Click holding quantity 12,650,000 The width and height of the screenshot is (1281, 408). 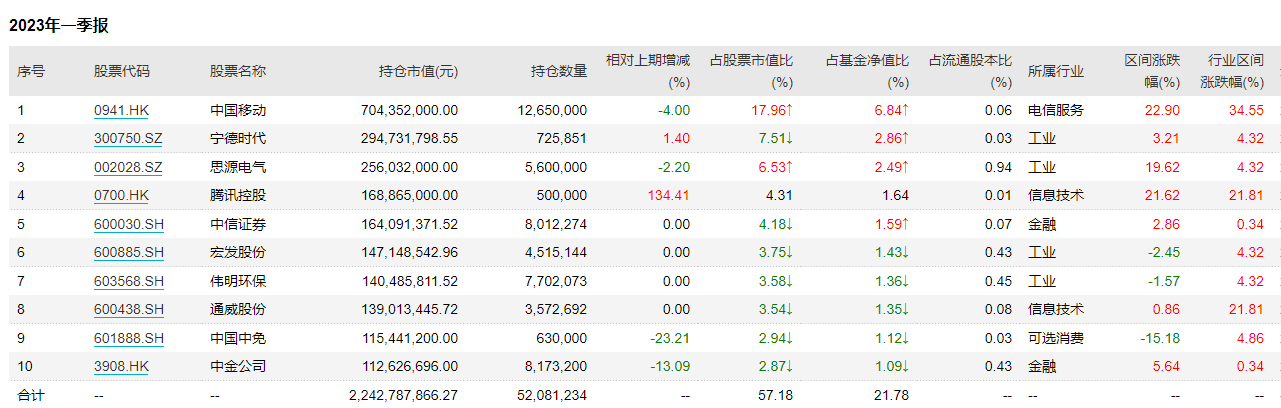point(553,110)
